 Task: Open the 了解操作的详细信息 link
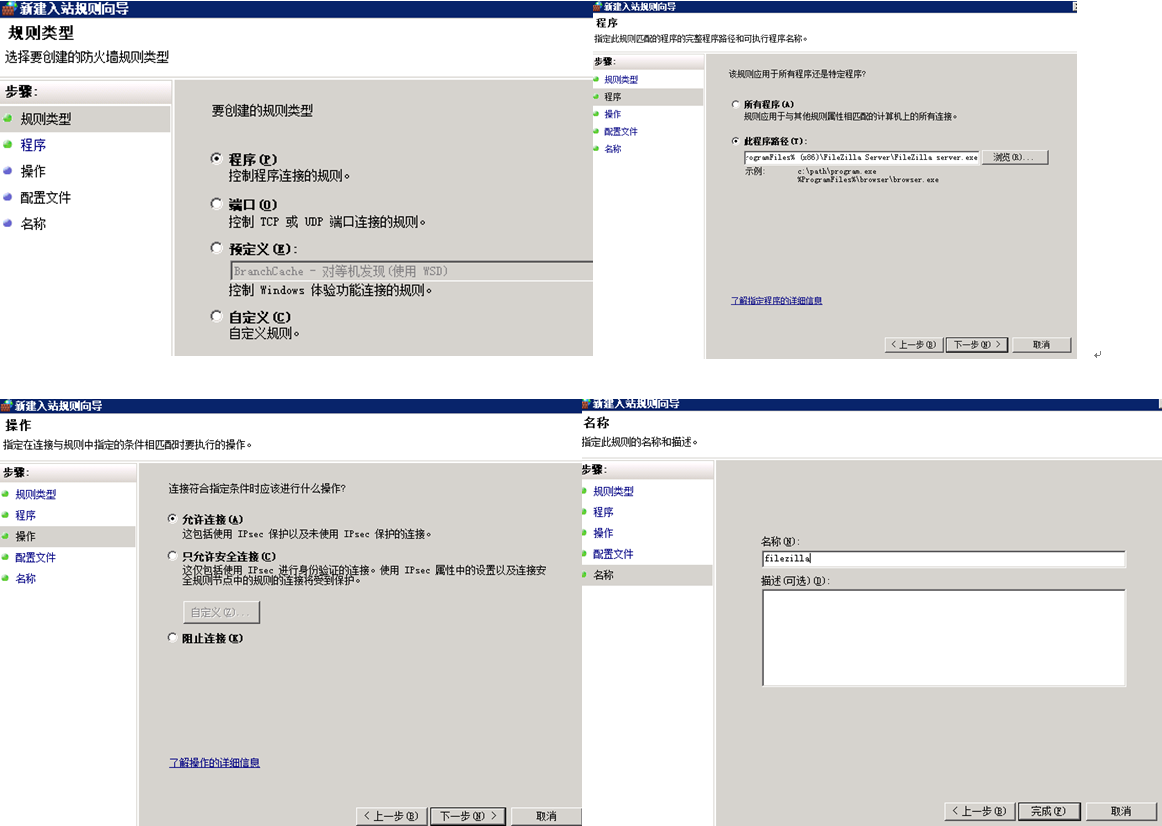[214, 763]
